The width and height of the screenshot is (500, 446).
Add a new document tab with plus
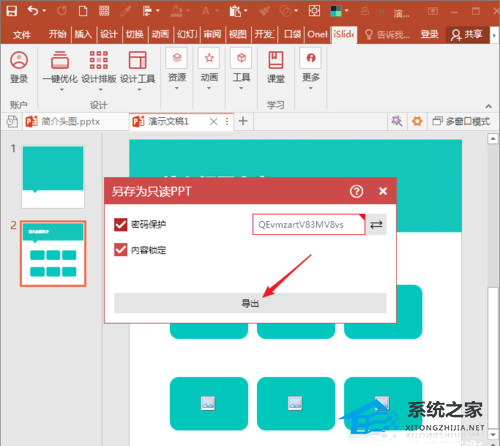pos(243,121)
